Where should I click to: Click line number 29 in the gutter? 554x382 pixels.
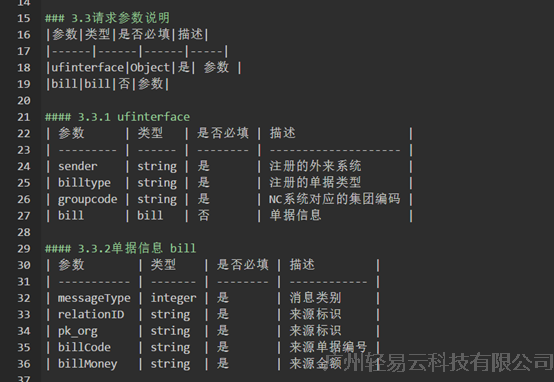pyautogui.click(x=24, y=249)
